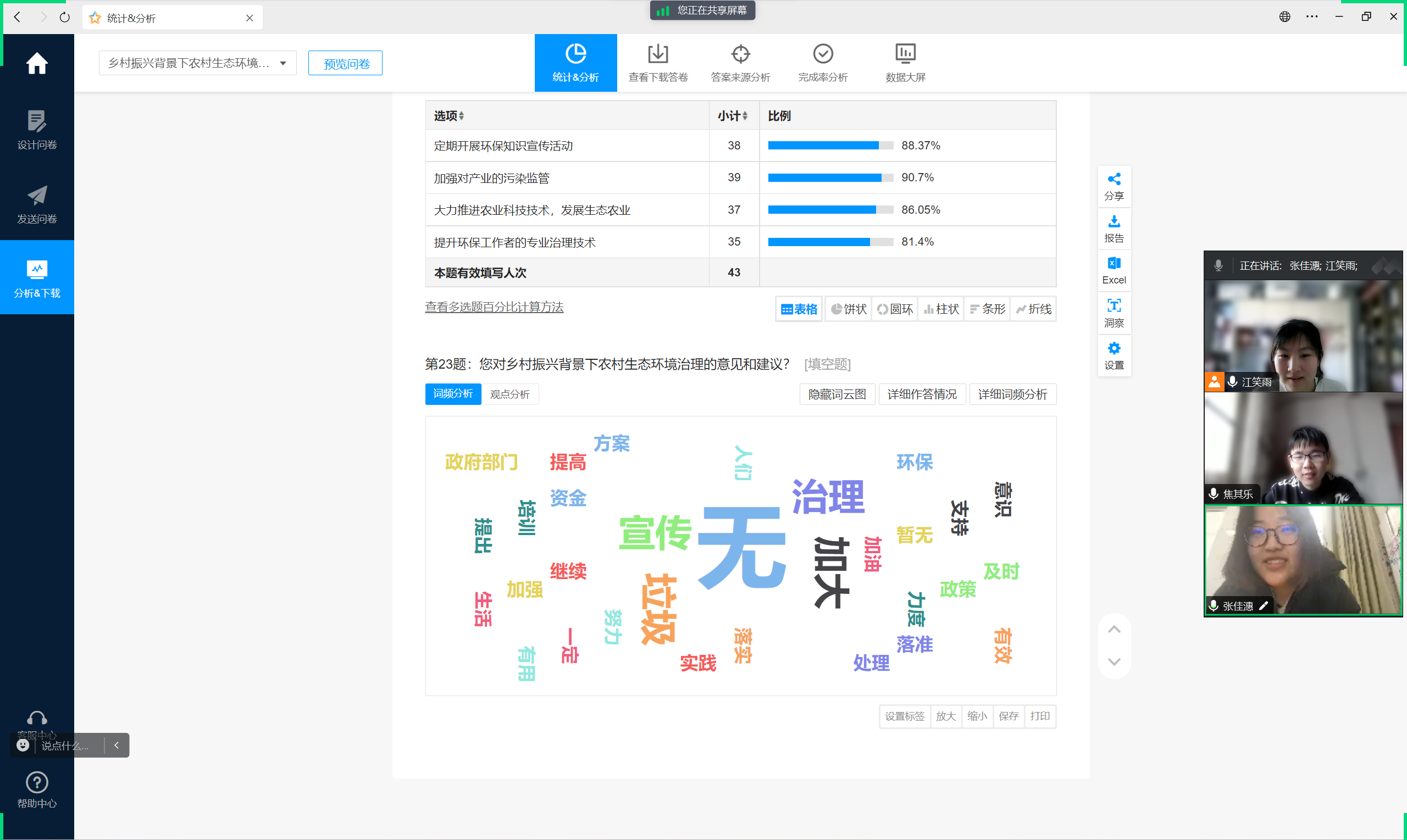Switch chart view to 折线 line

pyautogui.click(x=1033, y=309)
